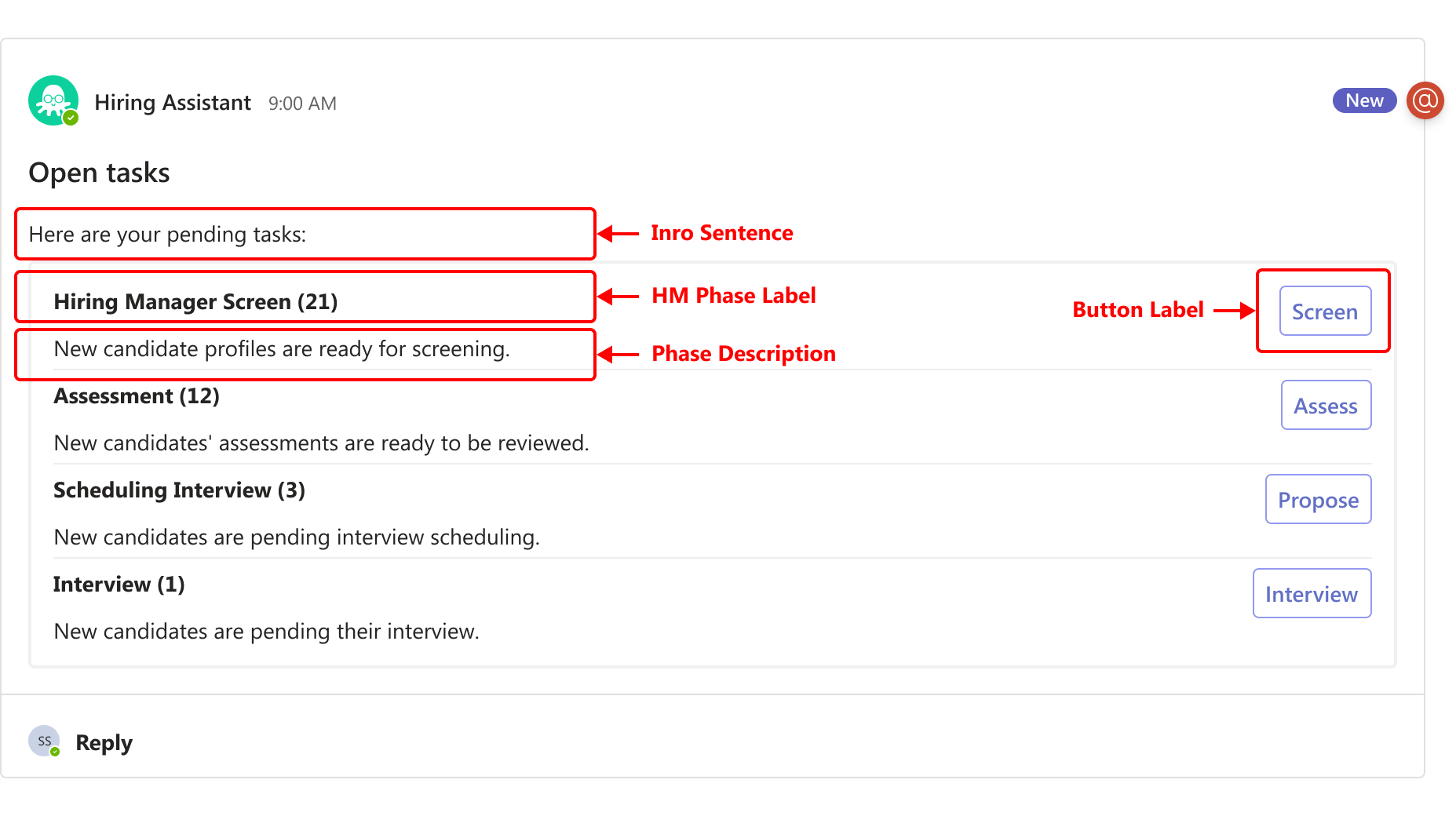Open the Reply field
Image resolution: width=1456 pixels, height=816 pixels.
tap(104, 742)
